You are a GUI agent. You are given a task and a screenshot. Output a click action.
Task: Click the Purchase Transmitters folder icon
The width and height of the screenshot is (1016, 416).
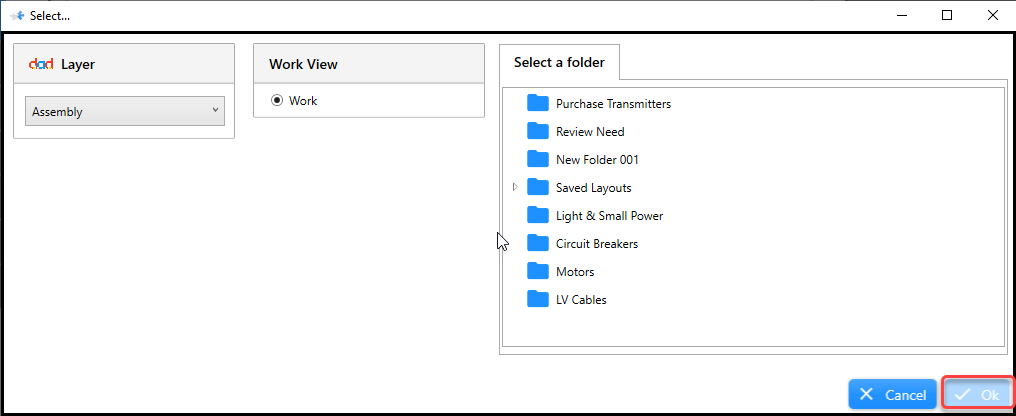538,103
